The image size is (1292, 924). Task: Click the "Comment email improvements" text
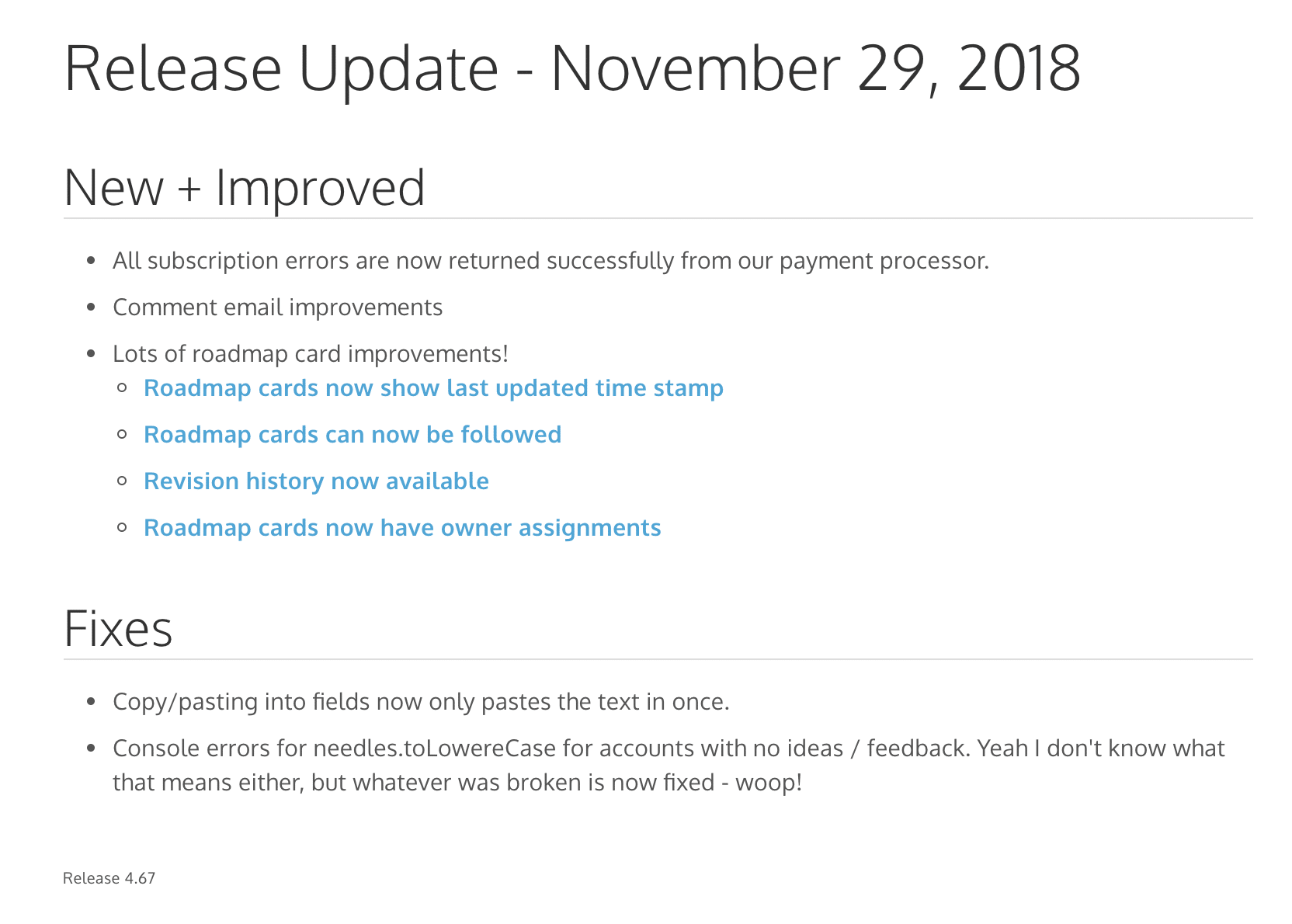(x=277, y=307)
